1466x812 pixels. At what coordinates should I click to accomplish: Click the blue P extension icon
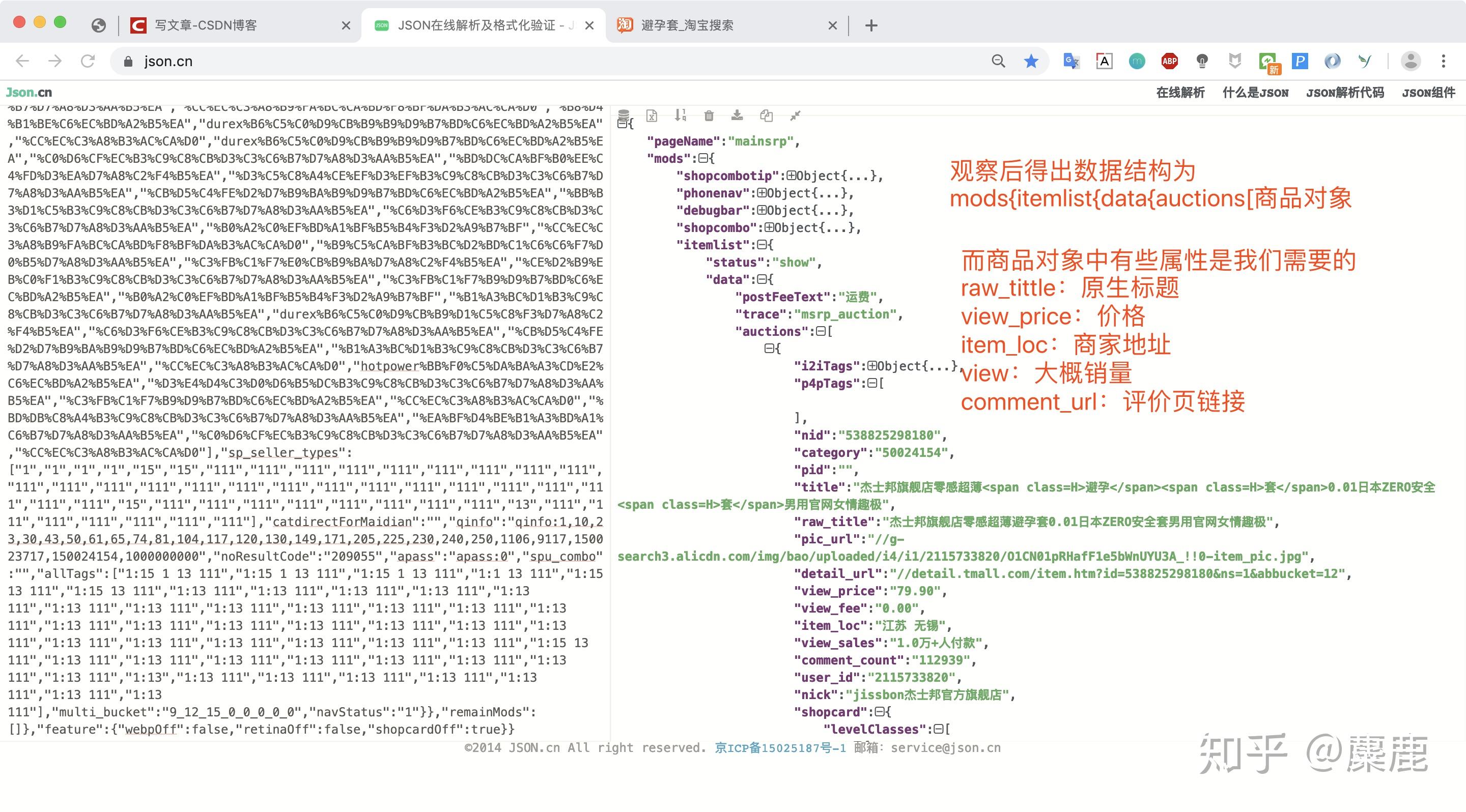(1300, 61)
